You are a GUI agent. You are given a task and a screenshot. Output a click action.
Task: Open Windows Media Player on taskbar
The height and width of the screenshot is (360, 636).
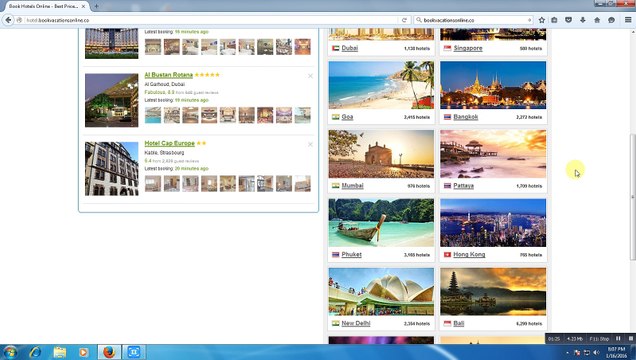click(84, 352)
